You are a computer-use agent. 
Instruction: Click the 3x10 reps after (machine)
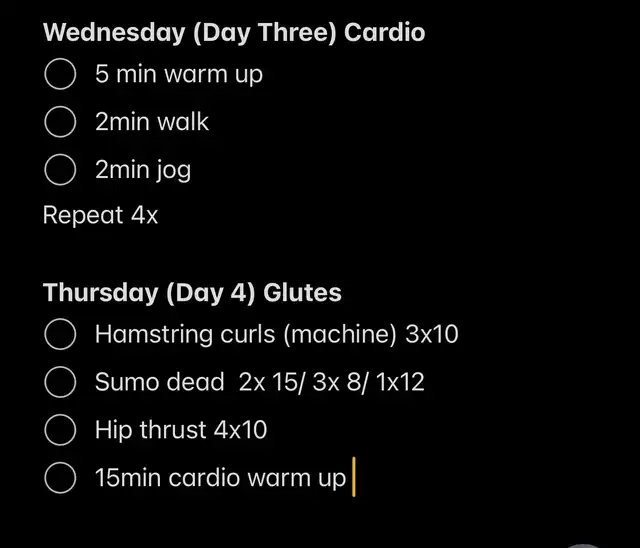[432, 334]
